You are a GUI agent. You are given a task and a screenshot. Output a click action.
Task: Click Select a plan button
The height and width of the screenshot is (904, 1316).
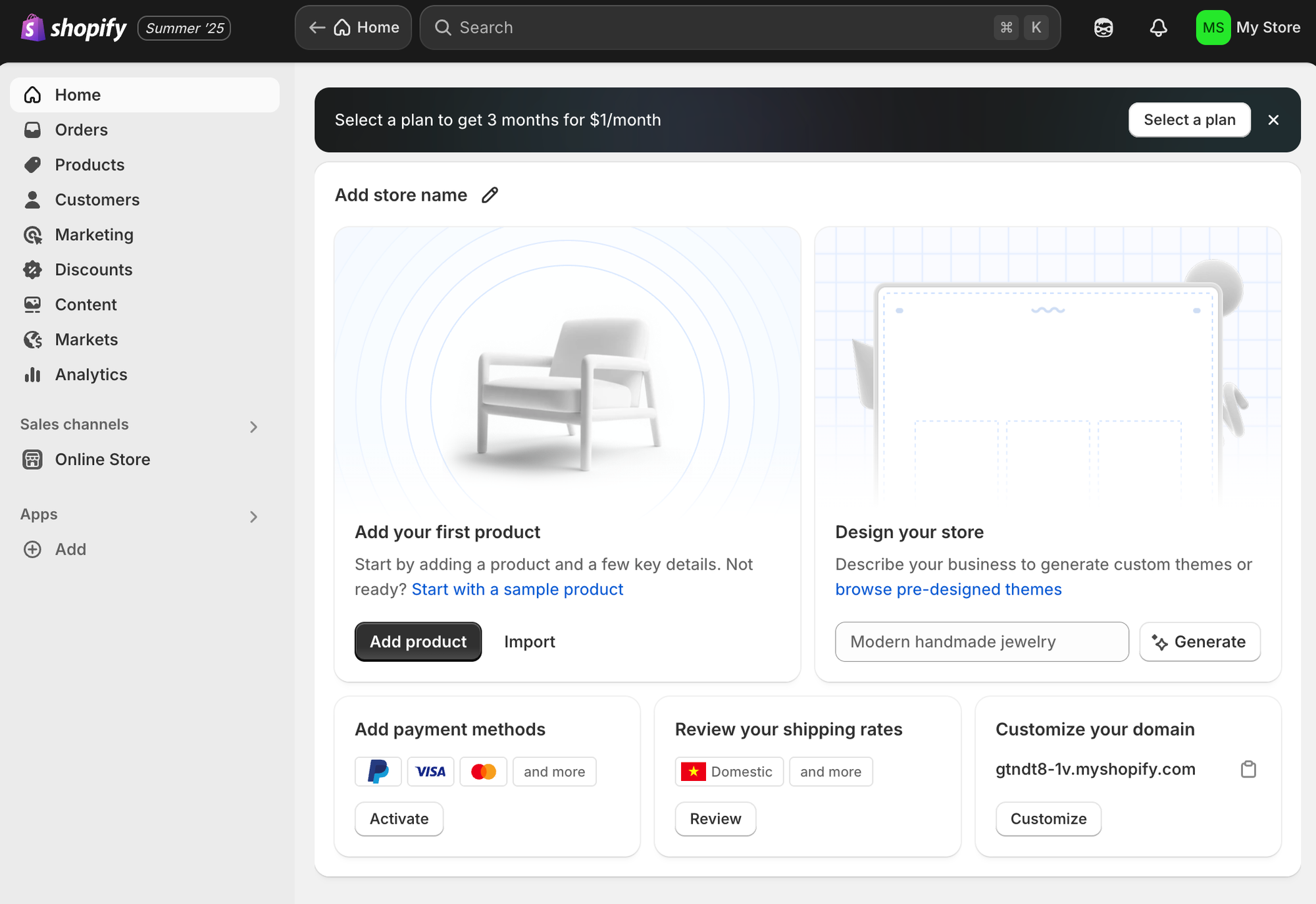tap(1190, 120)
